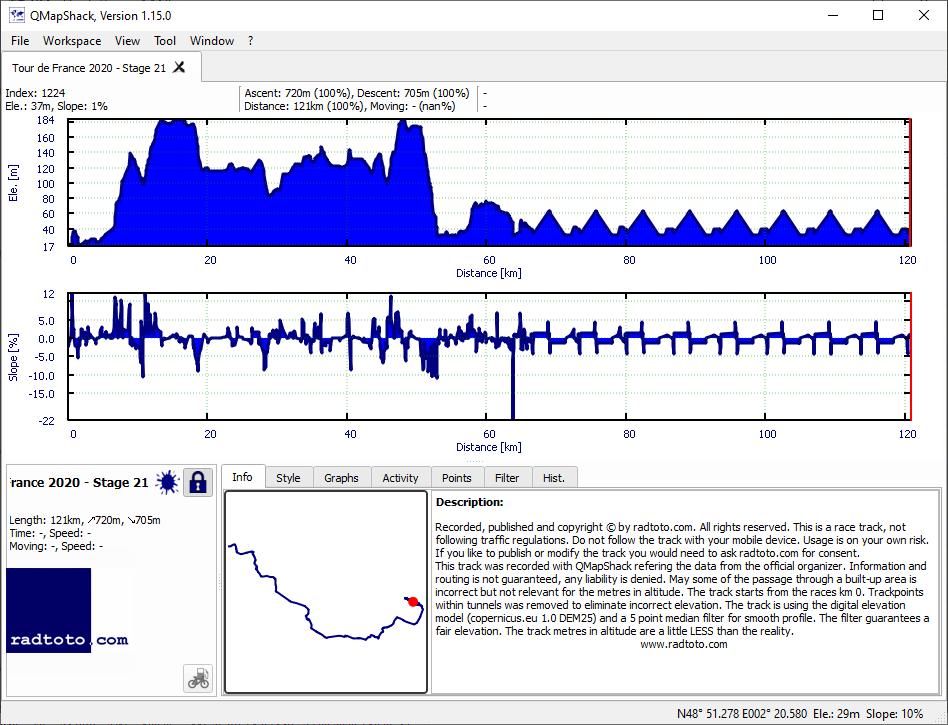Close the Tour de France Stage 21 tab

(179, 67)
